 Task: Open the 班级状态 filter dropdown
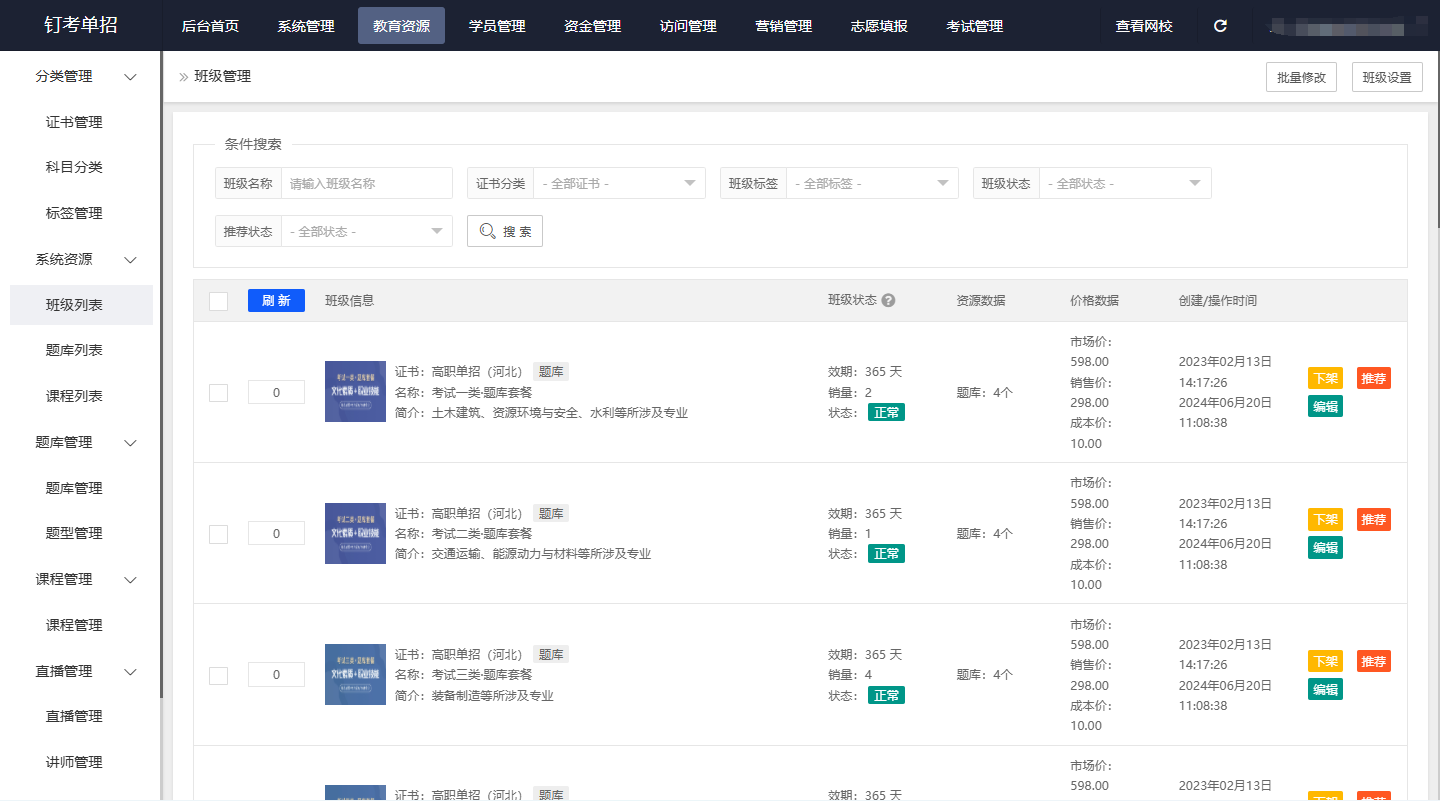[x=1124, y=184]
